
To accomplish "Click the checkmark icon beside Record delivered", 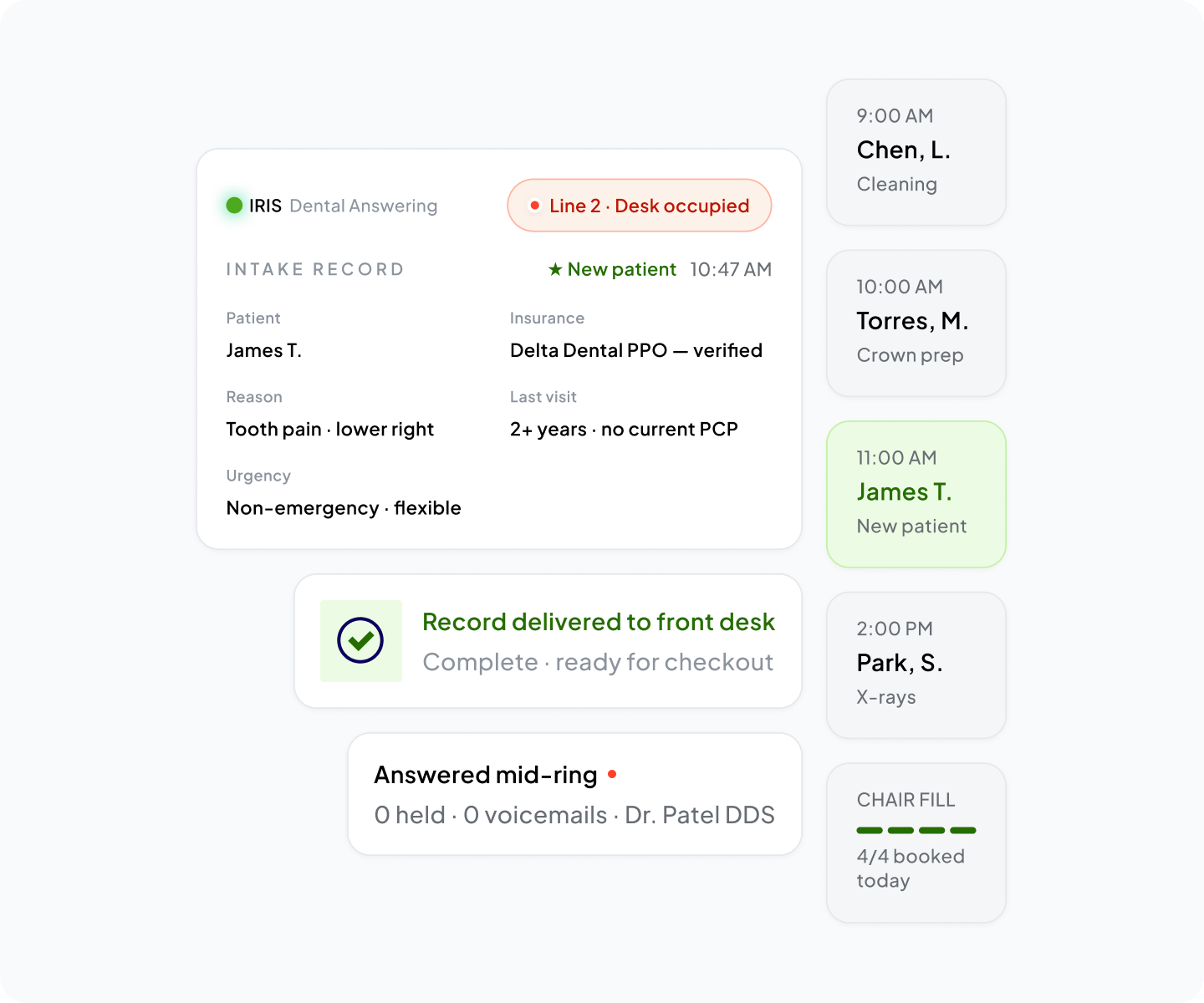I will pyautogui.click(x=360, y=641).
